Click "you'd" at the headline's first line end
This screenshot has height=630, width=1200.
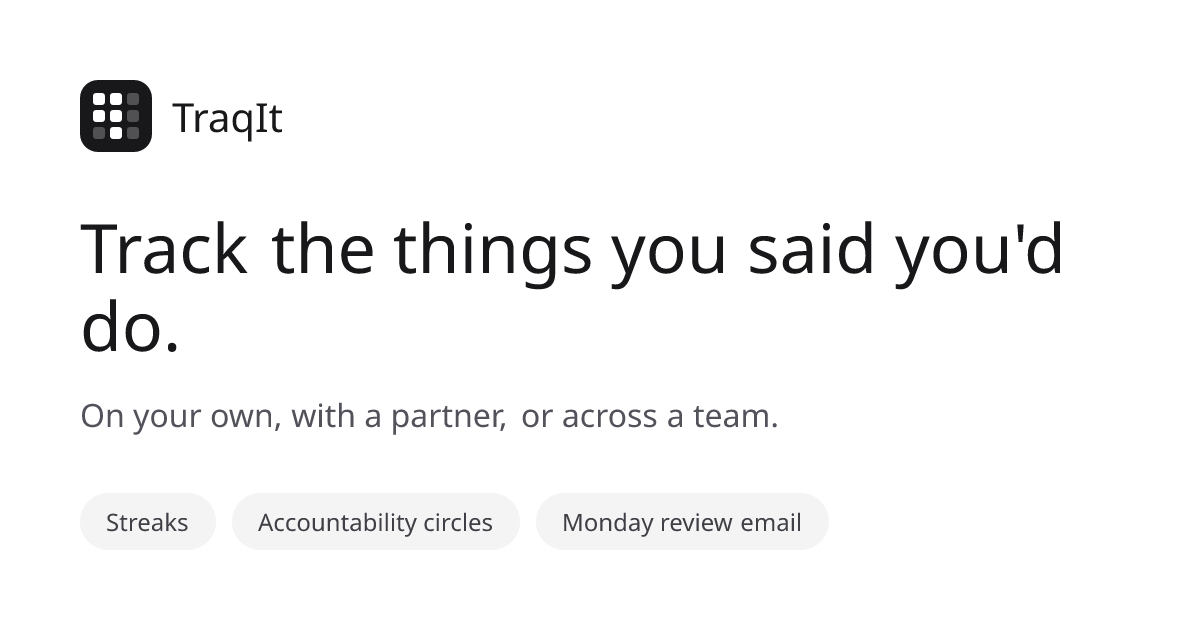pyautogui.click(x=979, y=251)
